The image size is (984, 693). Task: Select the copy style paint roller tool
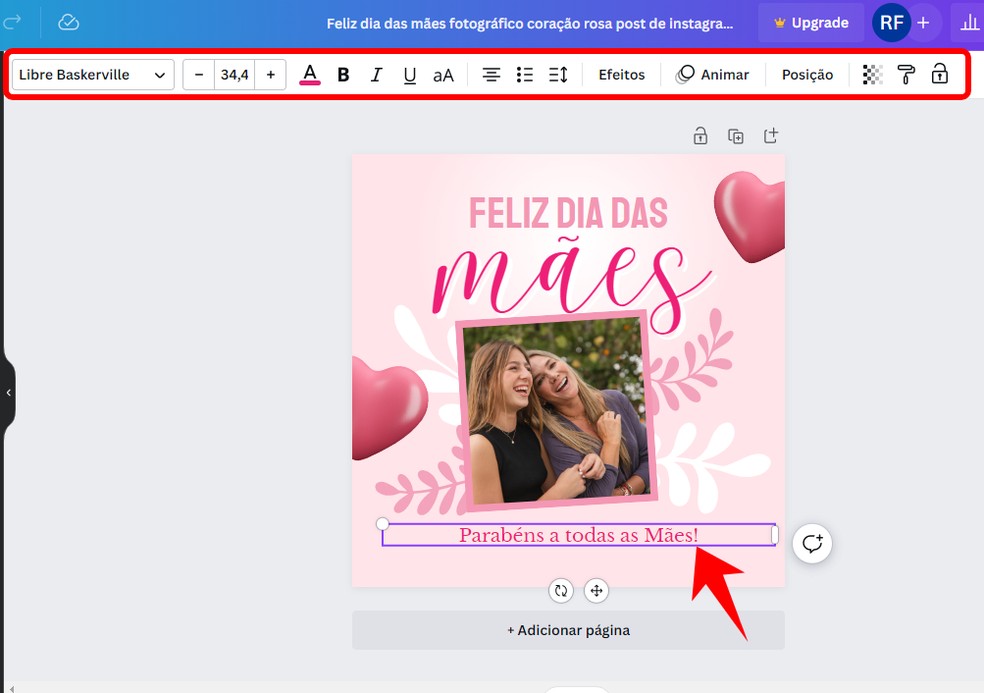pos(905,74)
